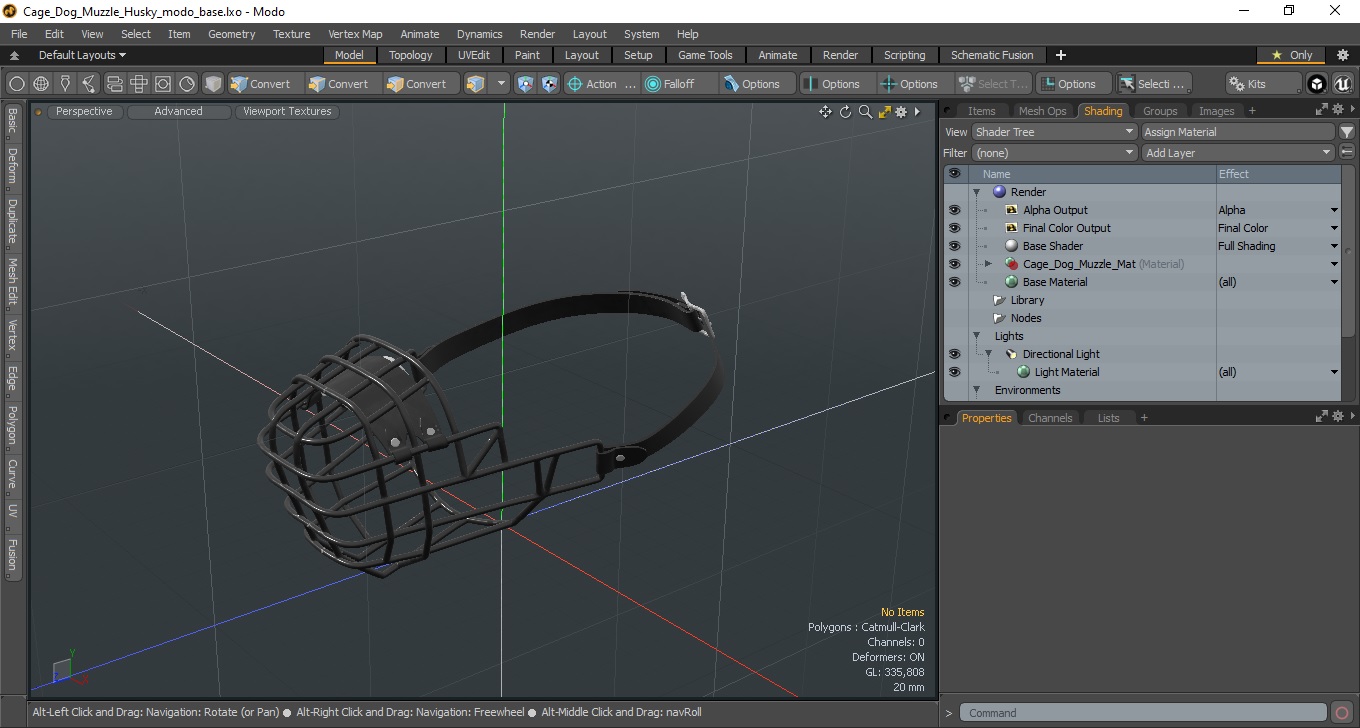
Task: Toggle the Falloff option
Action: [x=680, y=84]
